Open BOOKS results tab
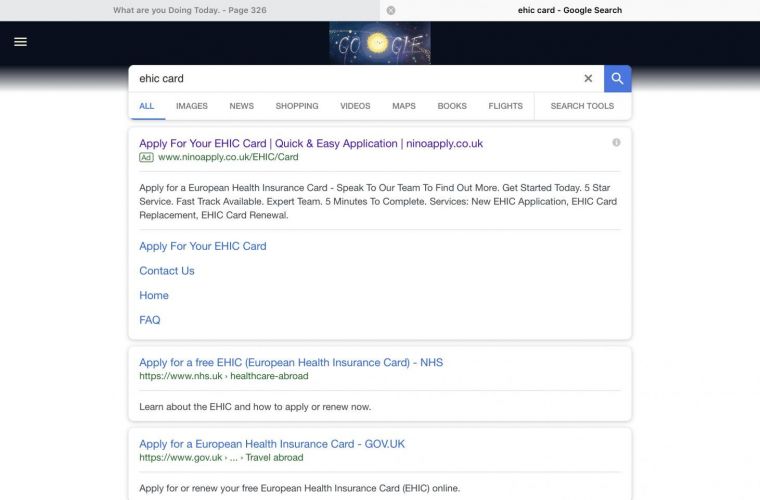This screenshot has width=760, height=500. point(452,106)
